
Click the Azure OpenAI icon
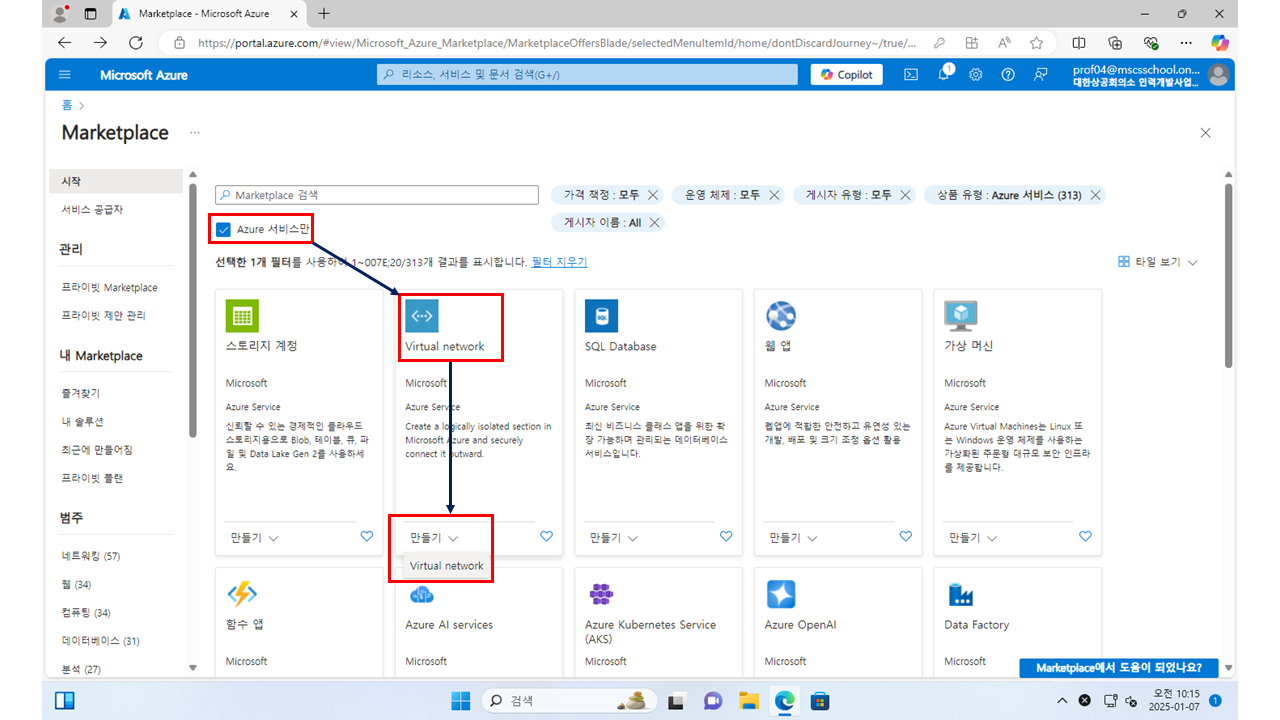pos(781,594)
